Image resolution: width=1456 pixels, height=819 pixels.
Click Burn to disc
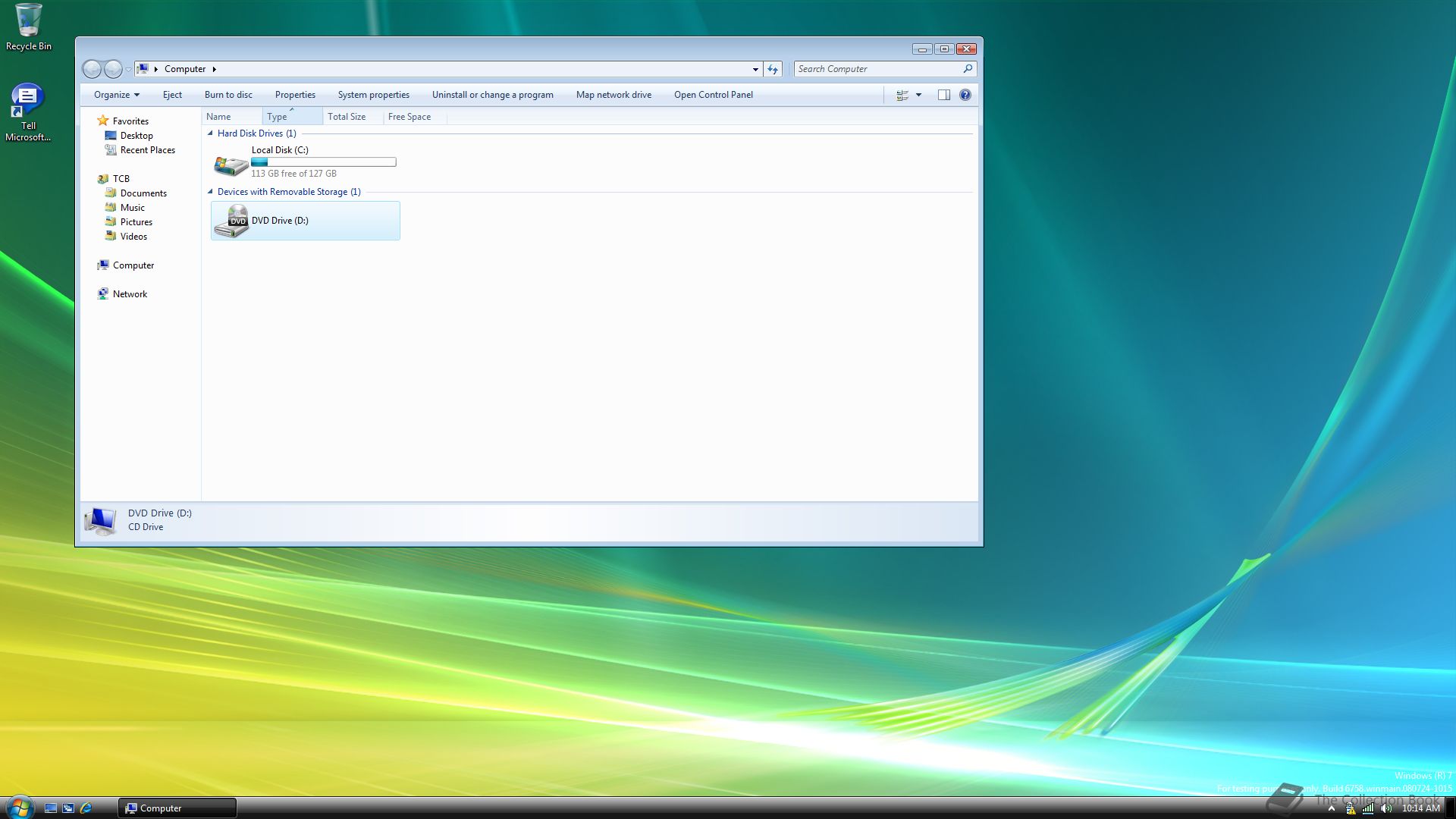click(x=228, y=95)
